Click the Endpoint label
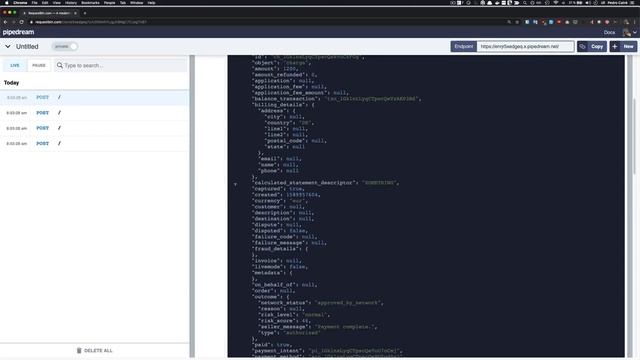This screenshot has width=640, height=360. click(x=464, y=47)
